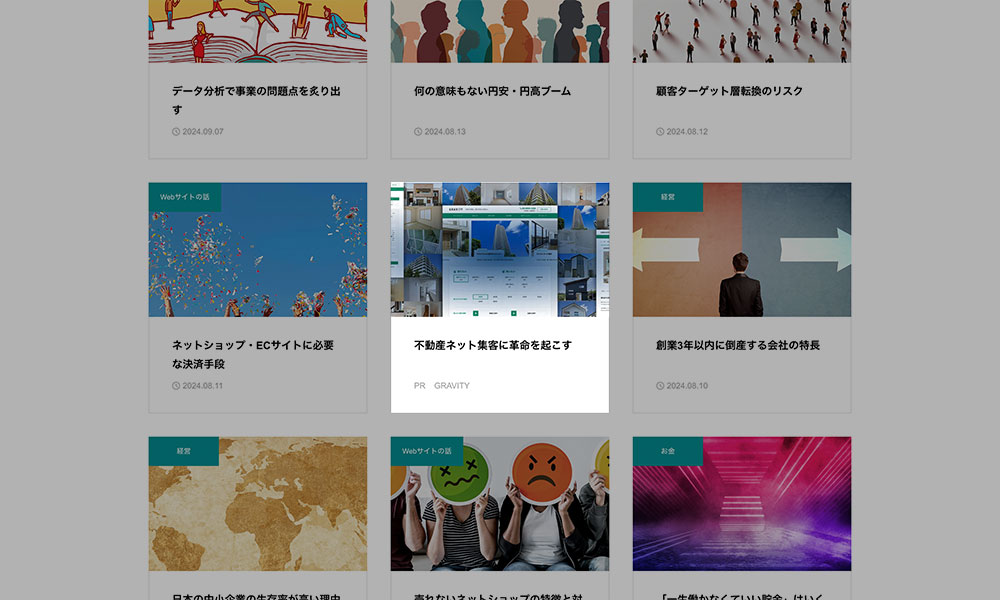
Task: Open article 何の意味もない円安・円高ブーム
Action: pyautogui.click(x=492, y=91)
